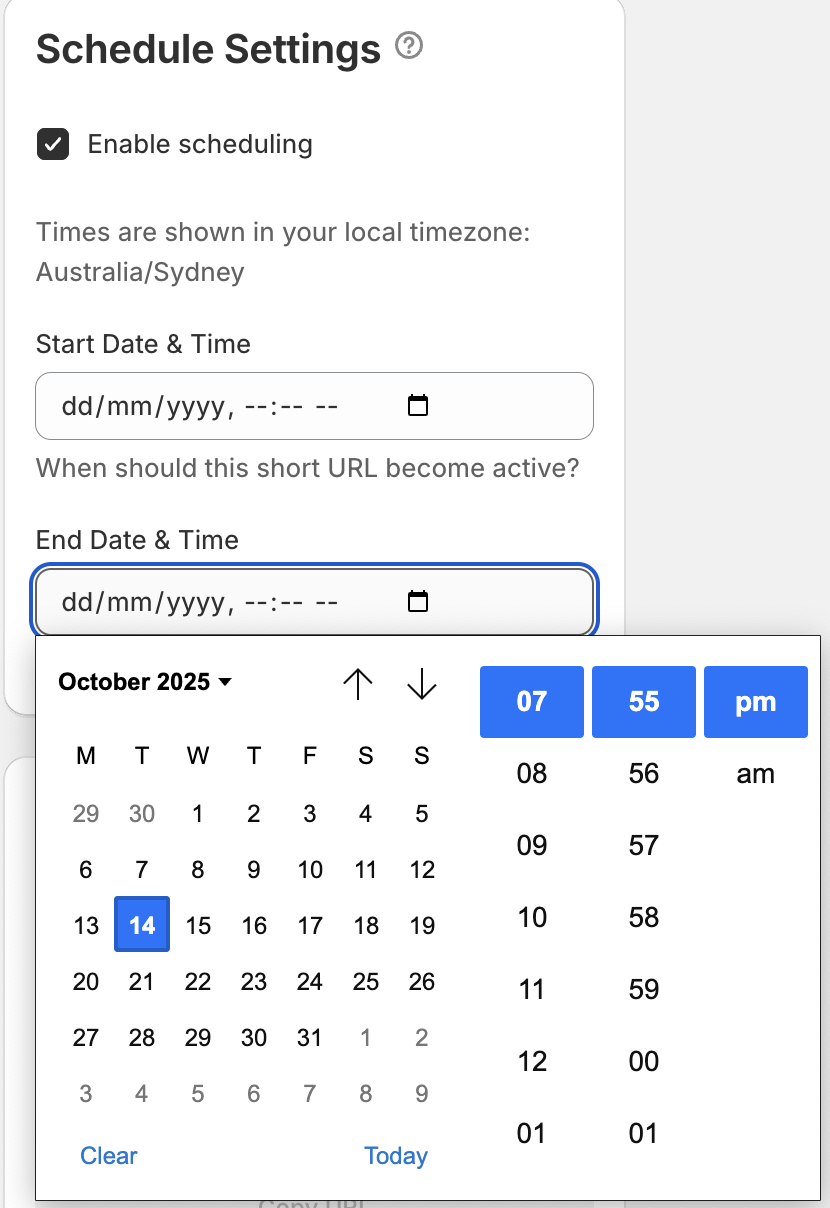
Task: Click the Clear link in the calendar
Action: point(108,1156)
